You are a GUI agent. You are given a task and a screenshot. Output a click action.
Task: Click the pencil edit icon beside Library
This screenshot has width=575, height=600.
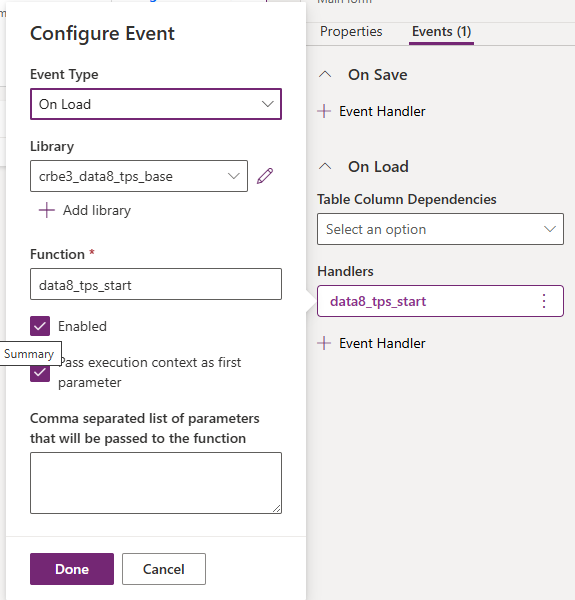265,176
